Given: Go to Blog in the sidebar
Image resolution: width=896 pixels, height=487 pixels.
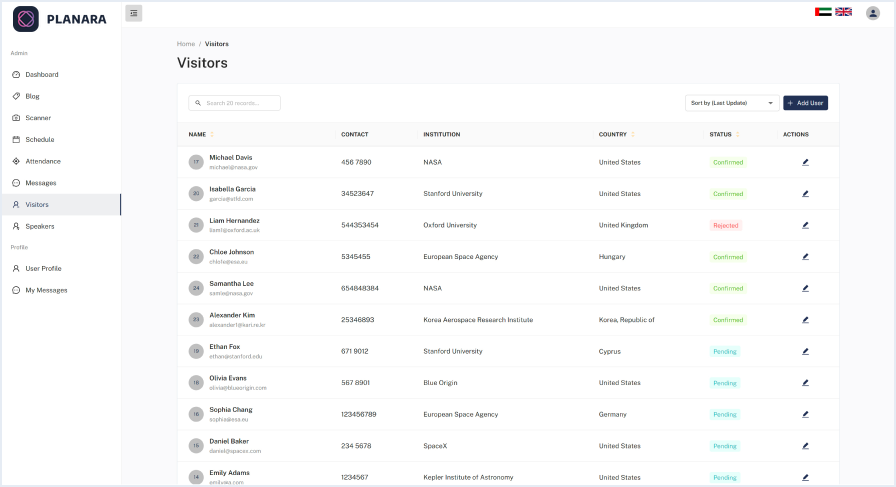Looking at the screenshot, I should coord(61,96).
